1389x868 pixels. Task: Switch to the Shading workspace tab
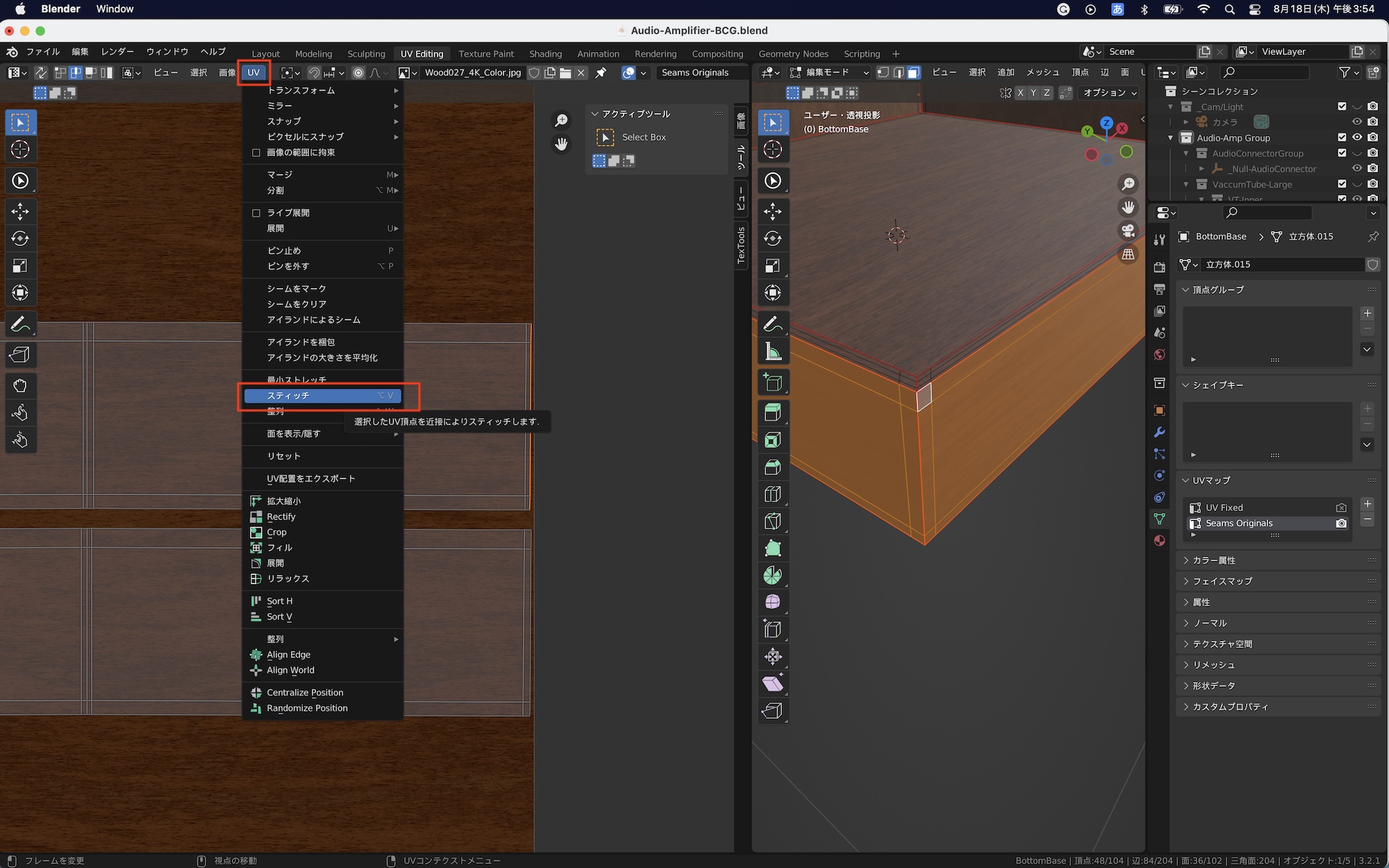(x=545, y=53)
